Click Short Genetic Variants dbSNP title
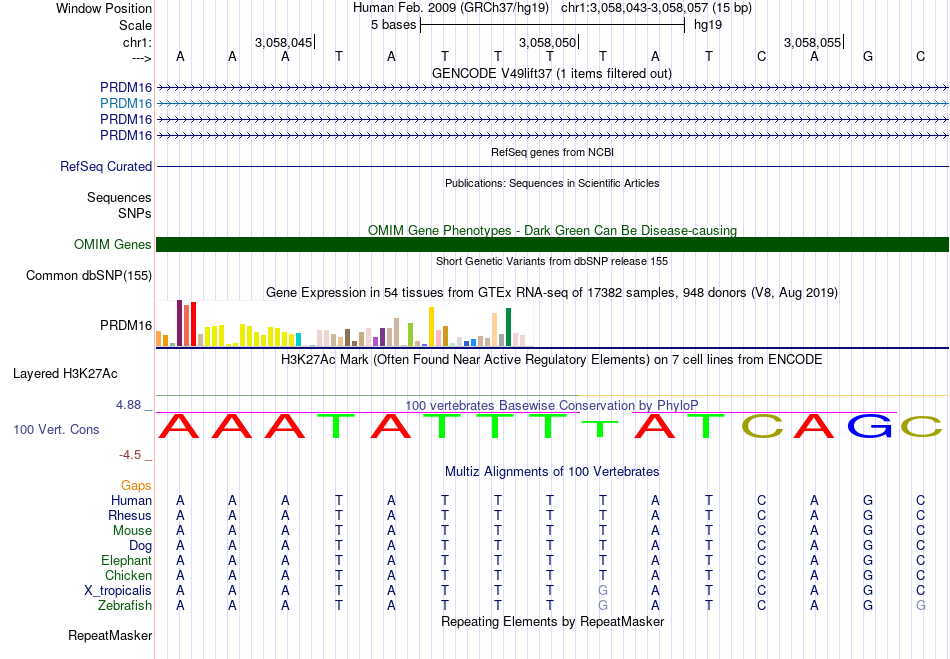This screenshot has width=950, height=659. click(x=552, y=262)
